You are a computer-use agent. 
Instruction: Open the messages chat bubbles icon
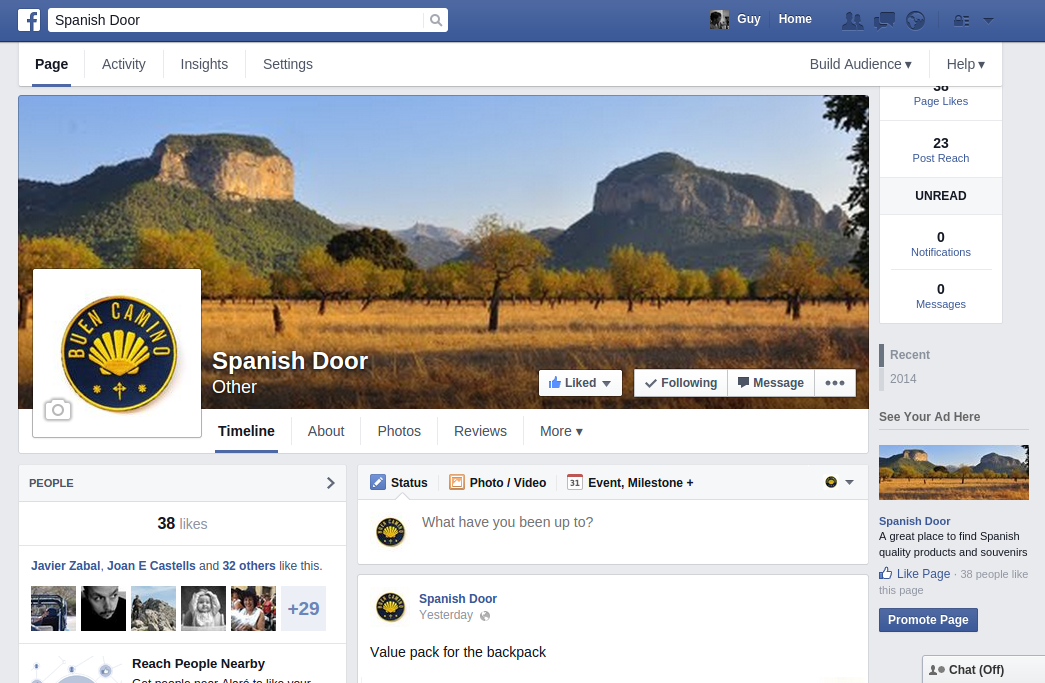point(884,21)
